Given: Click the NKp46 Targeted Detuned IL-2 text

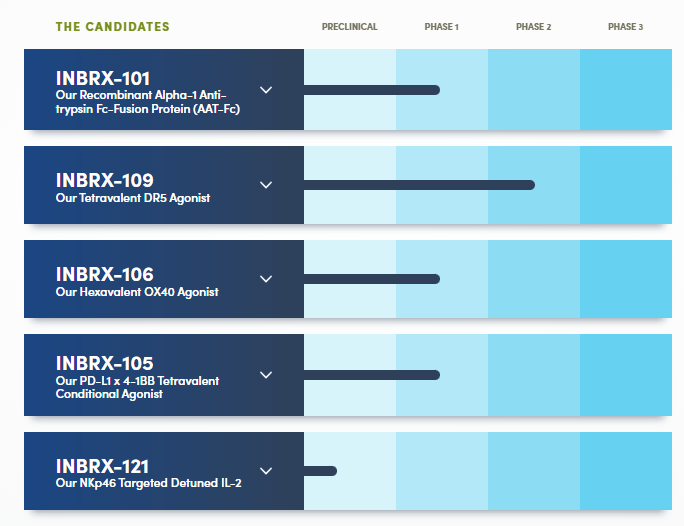Looking at the screenshot, I should [x=149, y=484].
